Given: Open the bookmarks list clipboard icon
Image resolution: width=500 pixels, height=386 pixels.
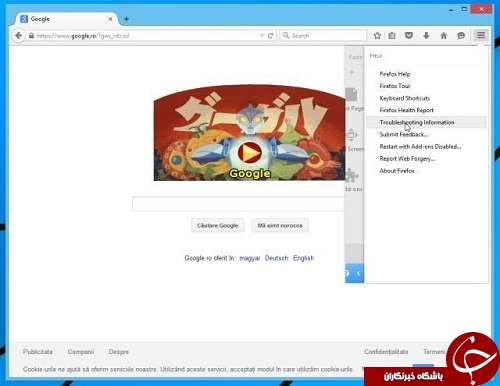Looking at the screenshot, I should click(392, 35).
